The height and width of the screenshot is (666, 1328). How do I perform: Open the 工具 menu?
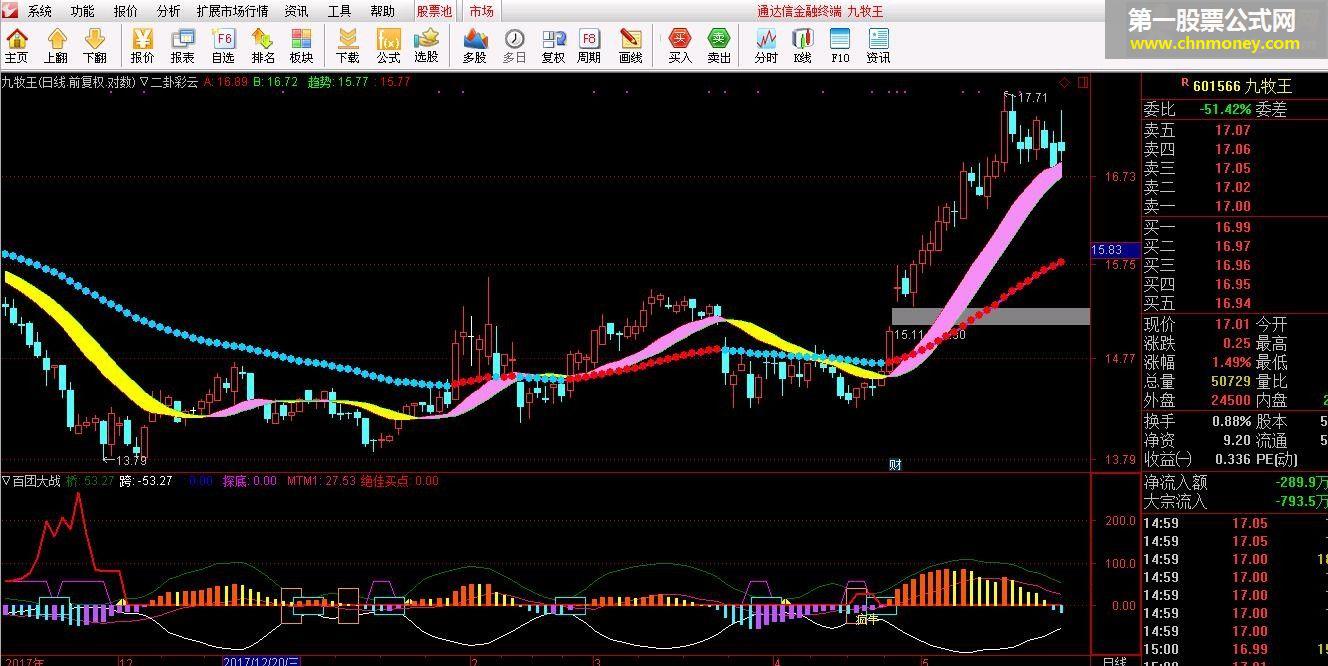[340, 11]
